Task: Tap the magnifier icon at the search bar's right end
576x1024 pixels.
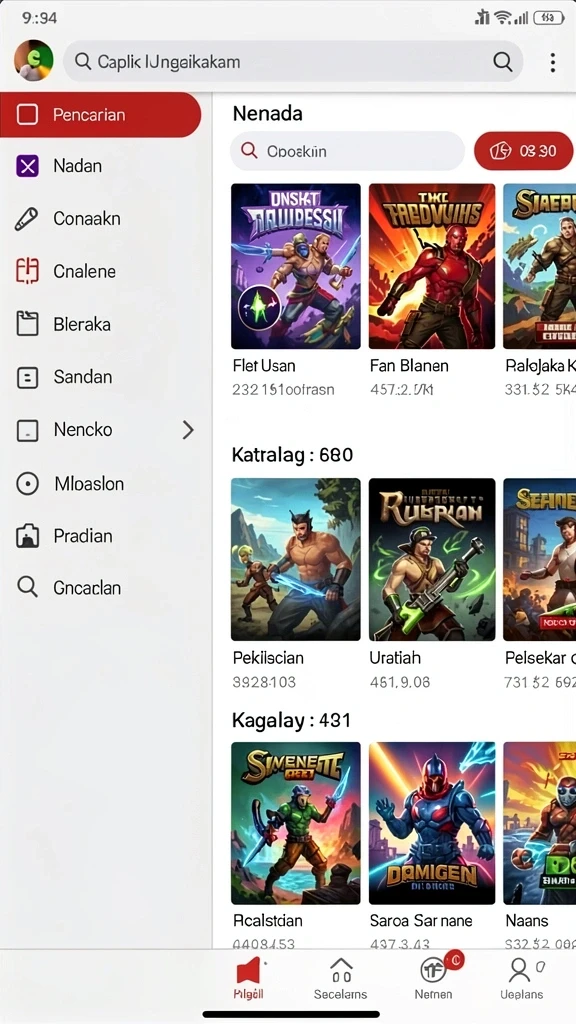Action: click(x=502, y=62)
